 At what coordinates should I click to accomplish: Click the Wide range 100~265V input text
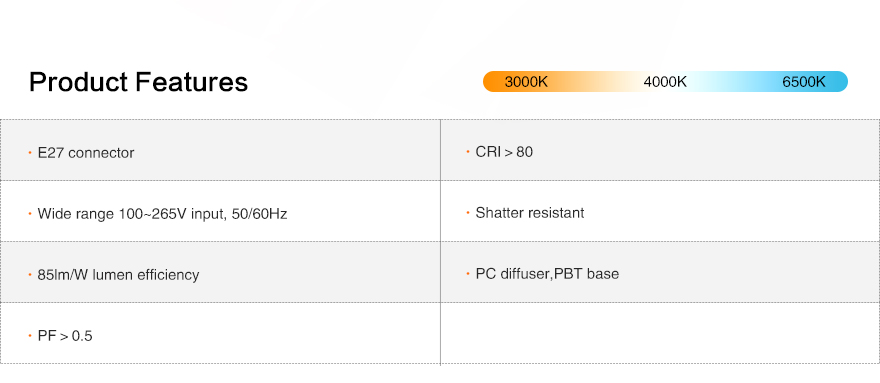click(162, 214)
